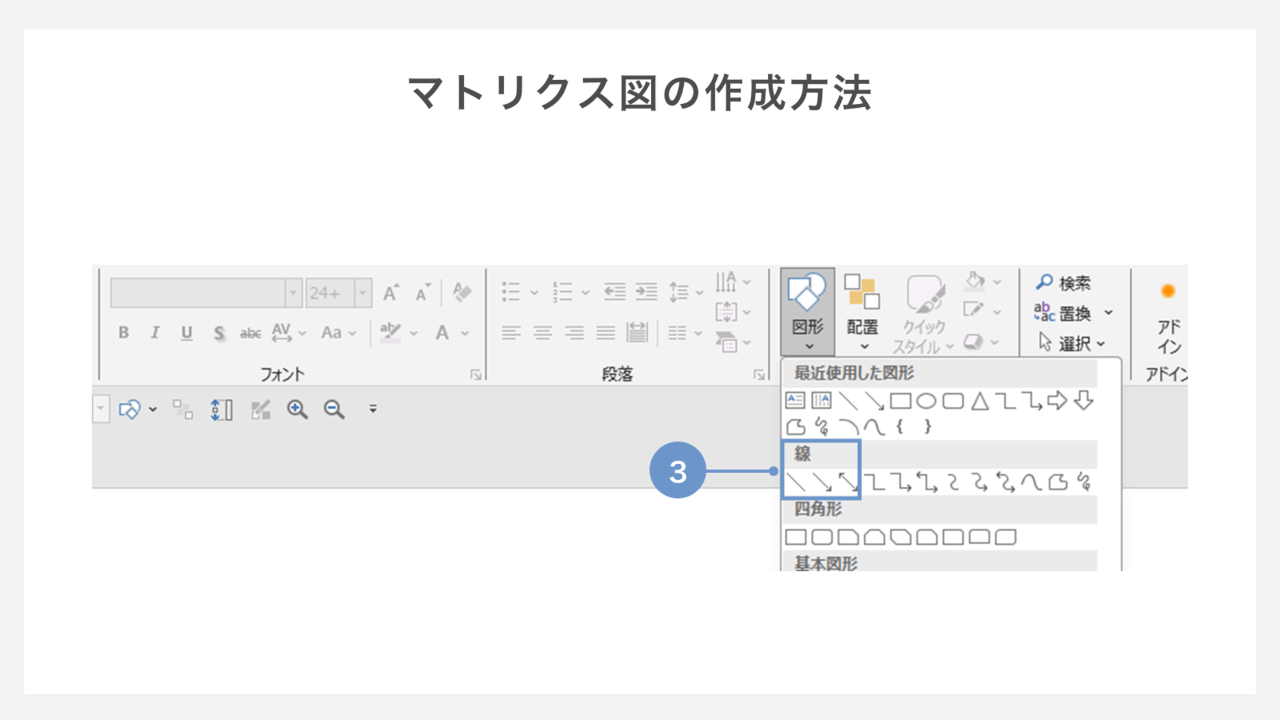The width and height of the screenshot is (1280, 720).
Task: Select rounded rectangle in 四角形 section
Action: point(822,538)
